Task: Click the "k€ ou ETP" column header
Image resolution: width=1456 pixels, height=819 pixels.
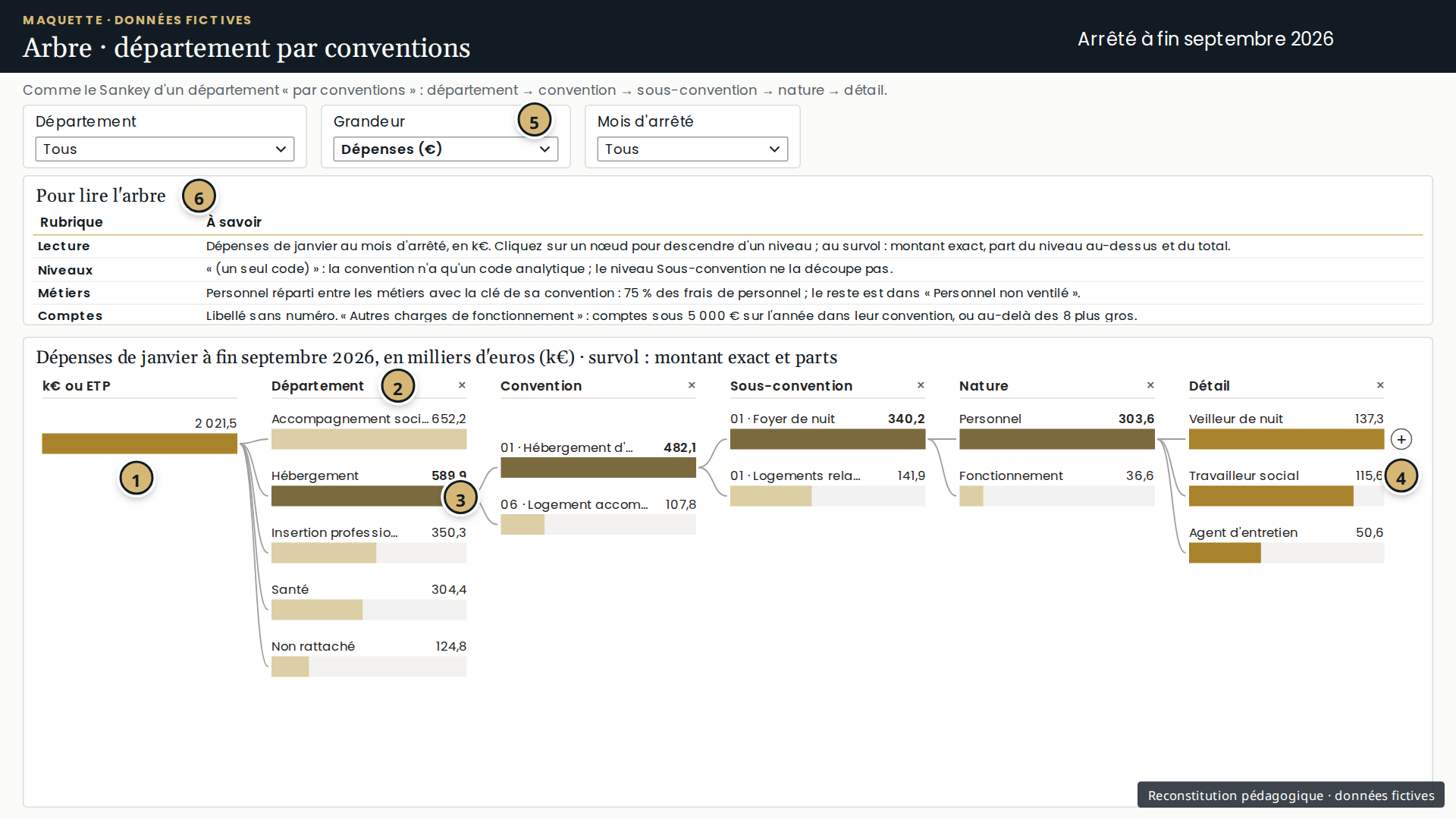Action: click(77, 385)
